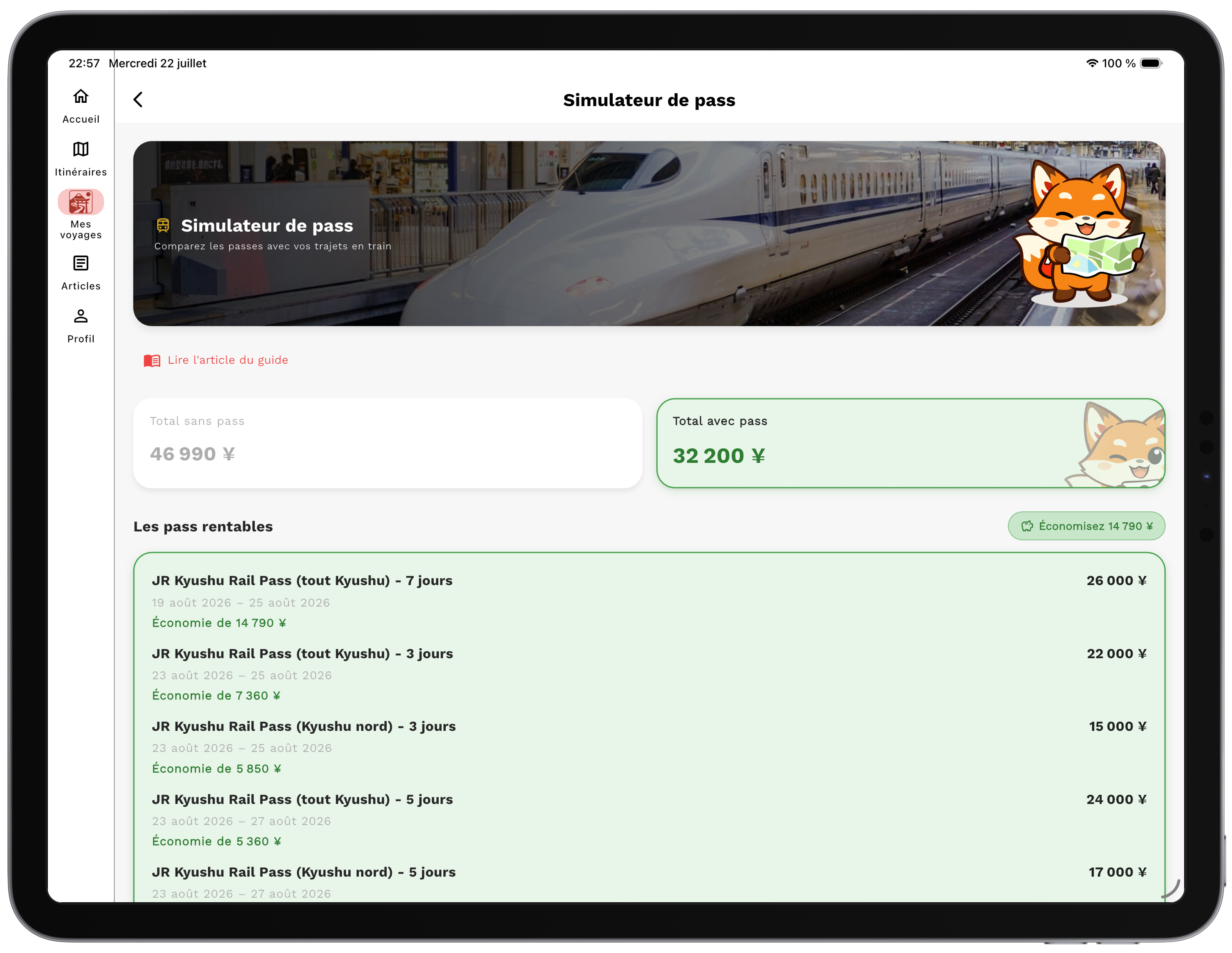Click the battery indicator icon
The image size is (1232, 953).
pyautogui.click(x=1151, y=63)
